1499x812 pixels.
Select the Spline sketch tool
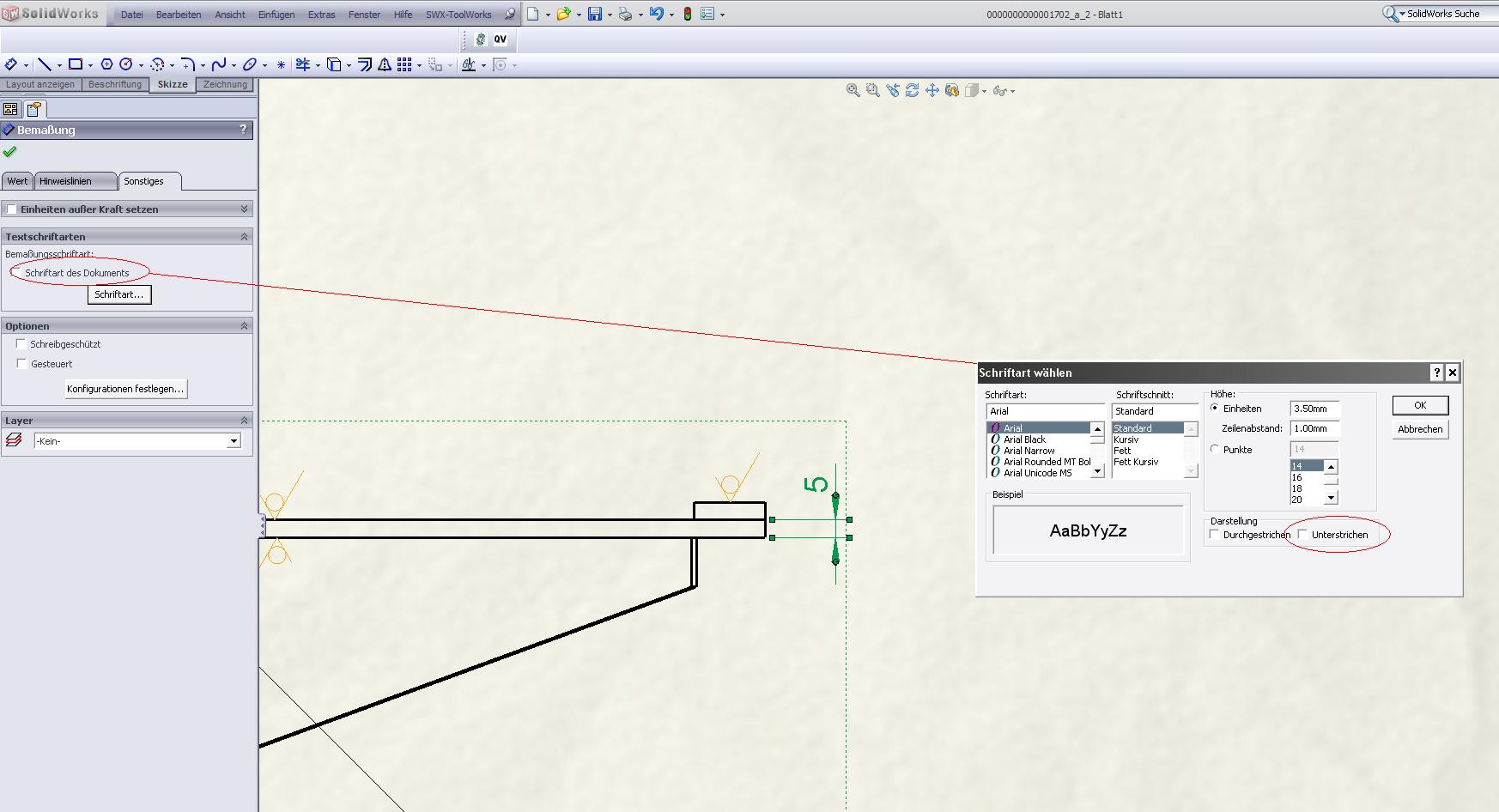point(219,64)
